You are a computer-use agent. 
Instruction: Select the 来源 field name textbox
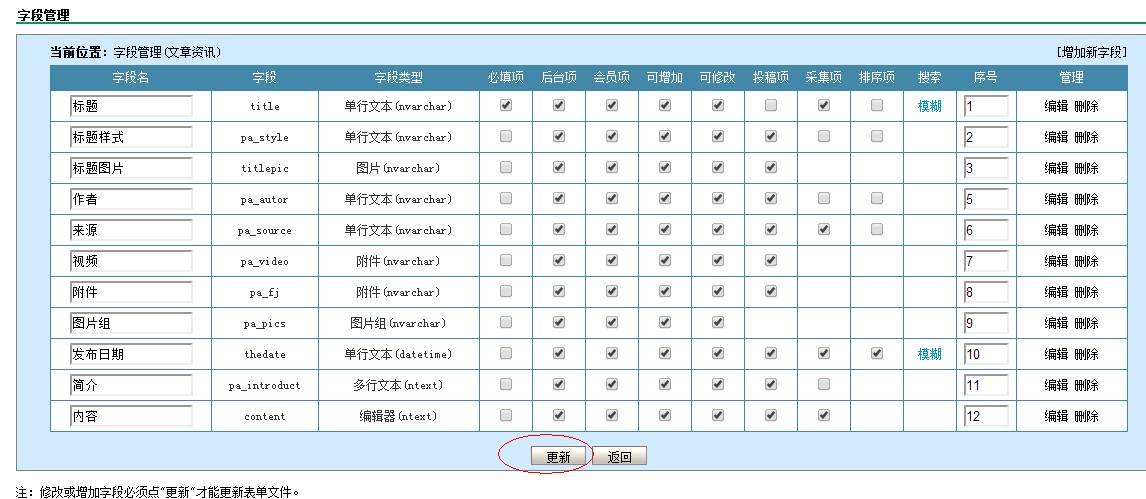pyautogui.click(x=131, y=230)
